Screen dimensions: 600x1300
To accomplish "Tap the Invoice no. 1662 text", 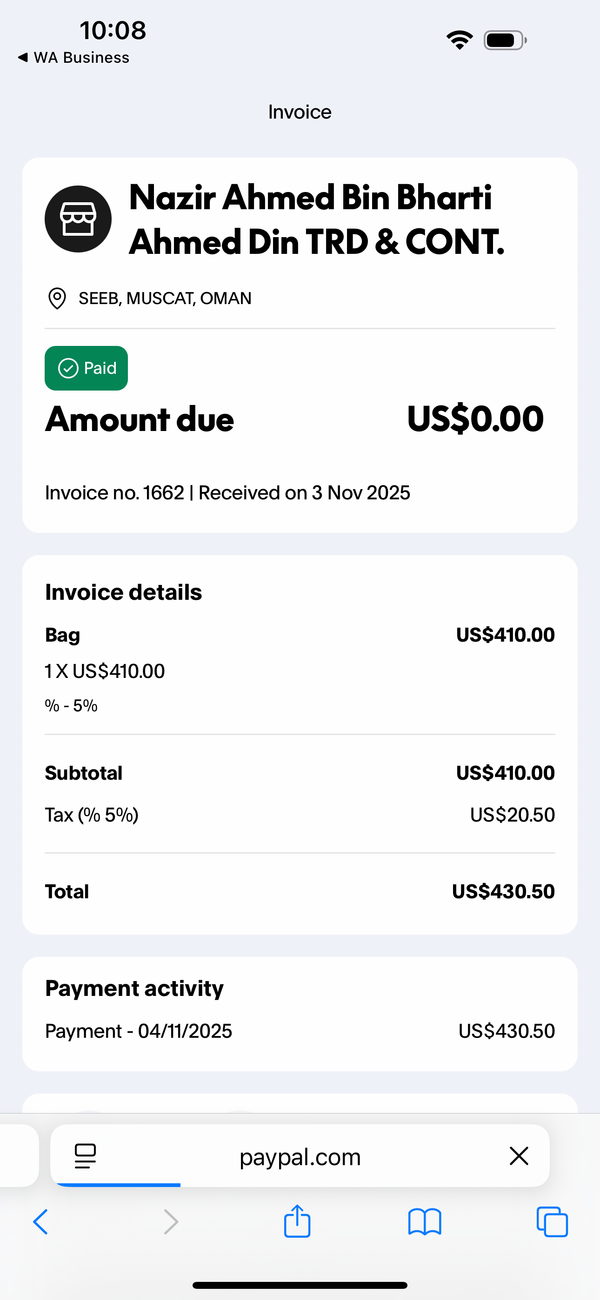I will pos(115,492).
